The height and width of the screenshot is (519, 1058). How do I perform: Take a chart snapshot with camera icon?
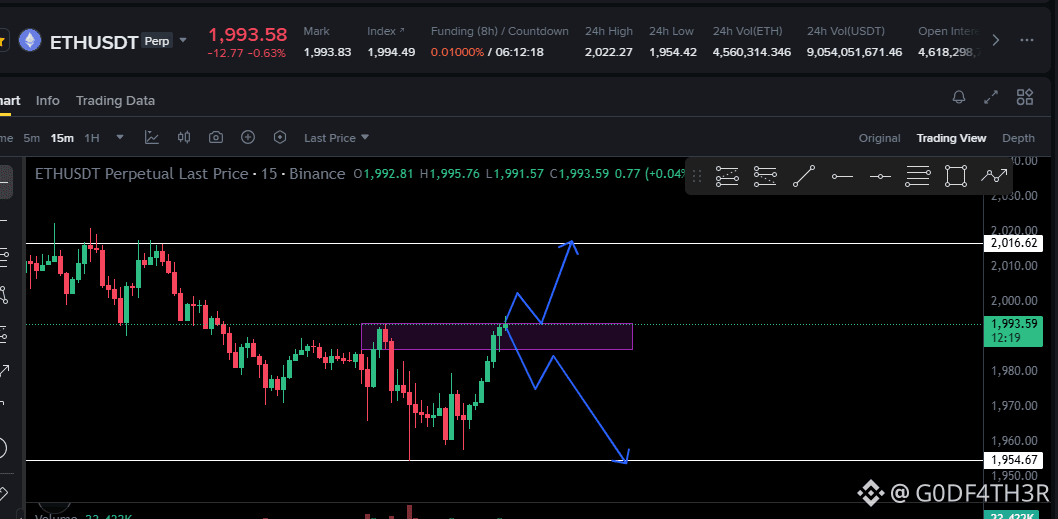pyautogui.click(x=216, y=138)
